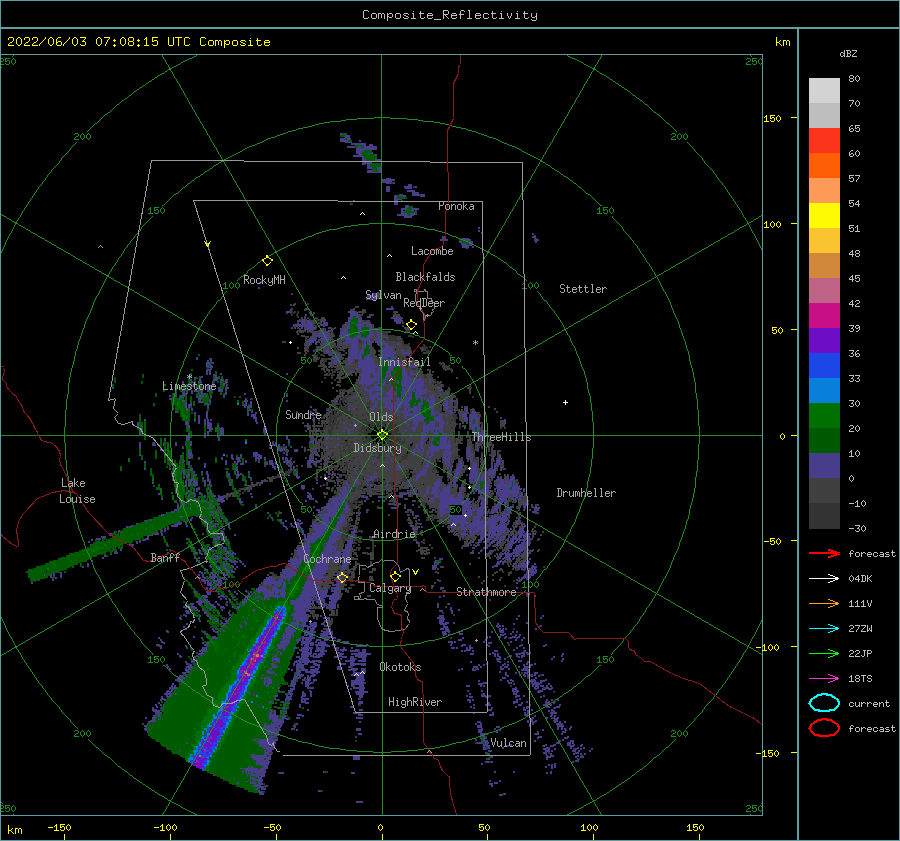
Task: Click the 54 dBZ yellow color swatch
Action: pos(824,215)
